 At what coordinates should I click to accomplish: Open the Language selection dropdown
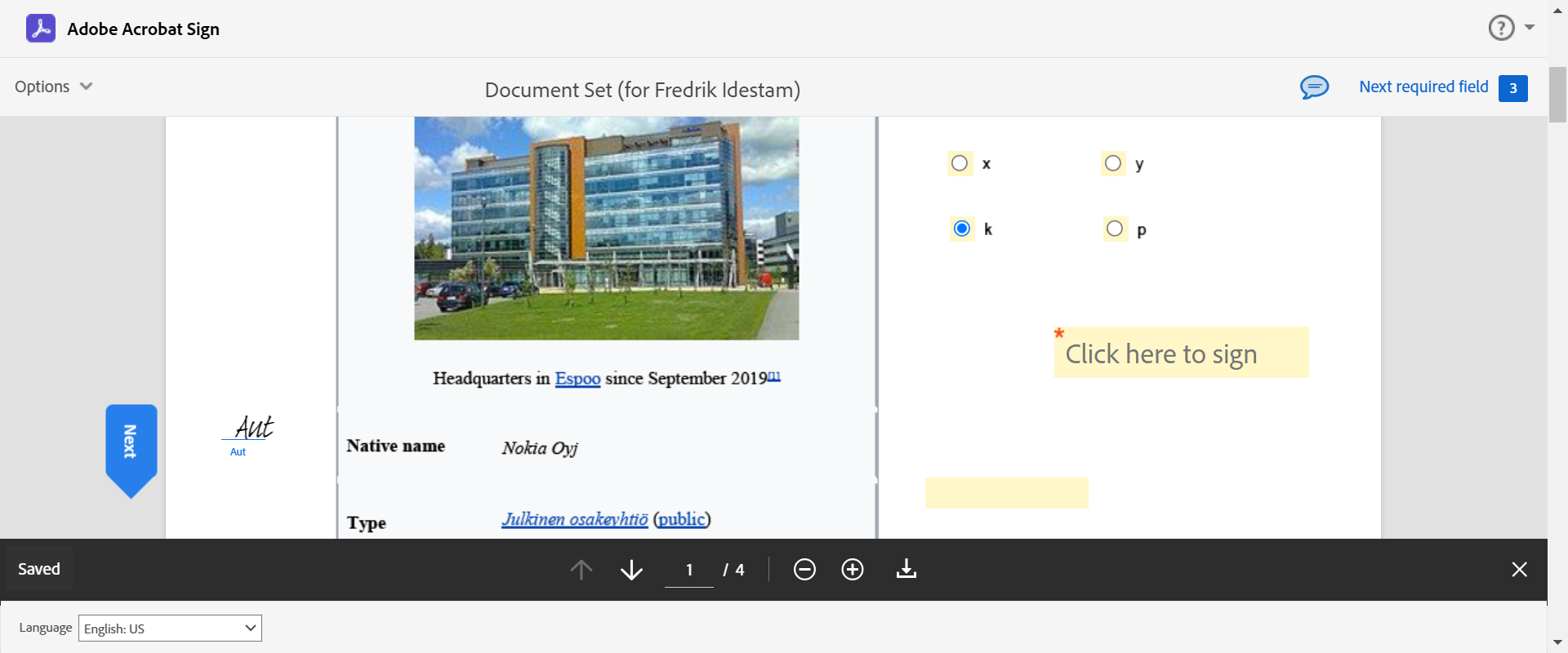click(170, 628)
